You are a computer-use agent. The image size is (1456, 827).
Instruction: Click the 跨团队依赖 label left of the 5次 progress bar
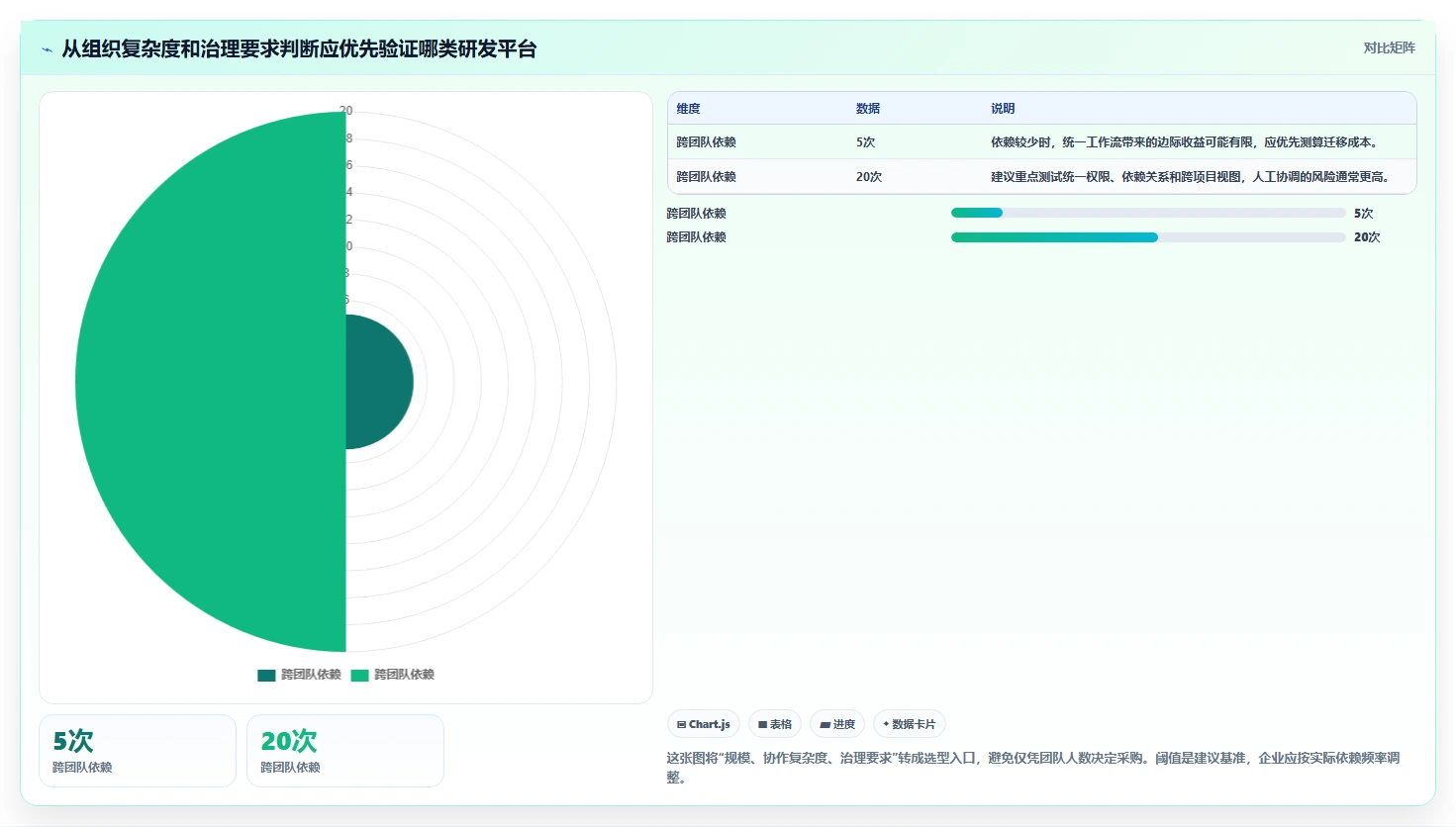pyautogui.click(x=697, y=214)
